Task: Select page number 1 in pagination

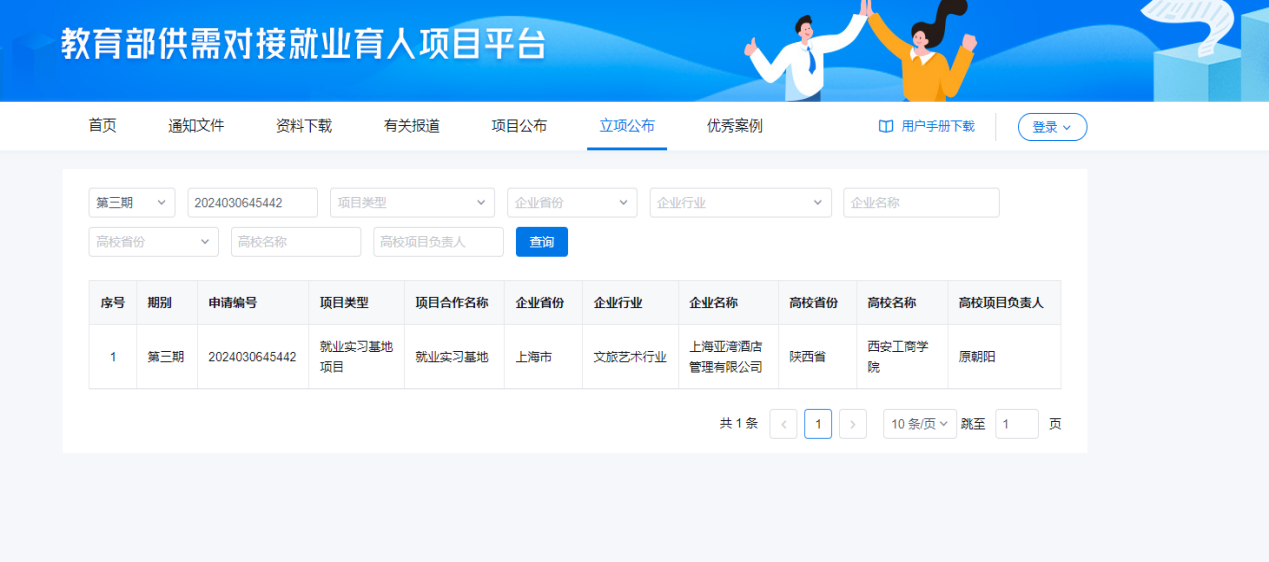Action: (x=817, y=424)
